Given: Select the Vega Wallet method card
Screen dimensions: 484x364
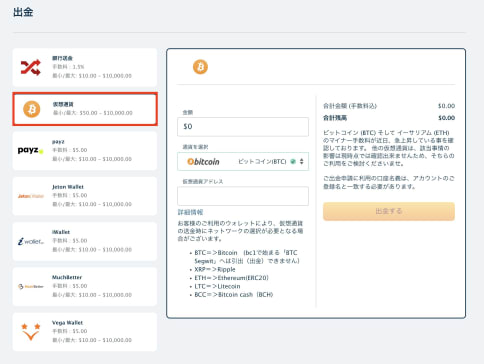Looking at the screenshot, I should pyautogui.click(x=85, y=332).
